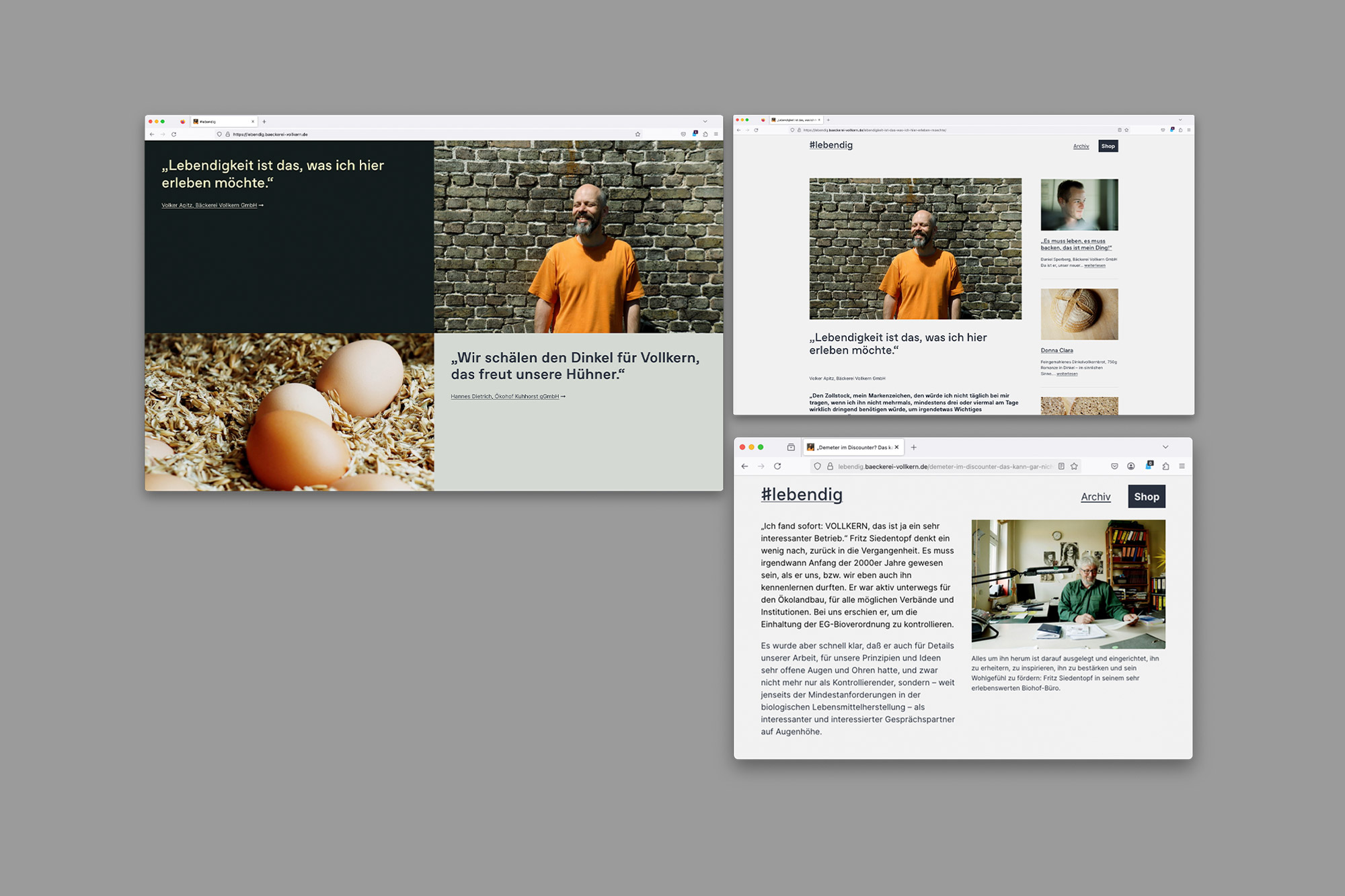Open the hamburger menu in Demeter window
The height and width of the screenshot is (896, 1345).
[x=1182, y=466]
